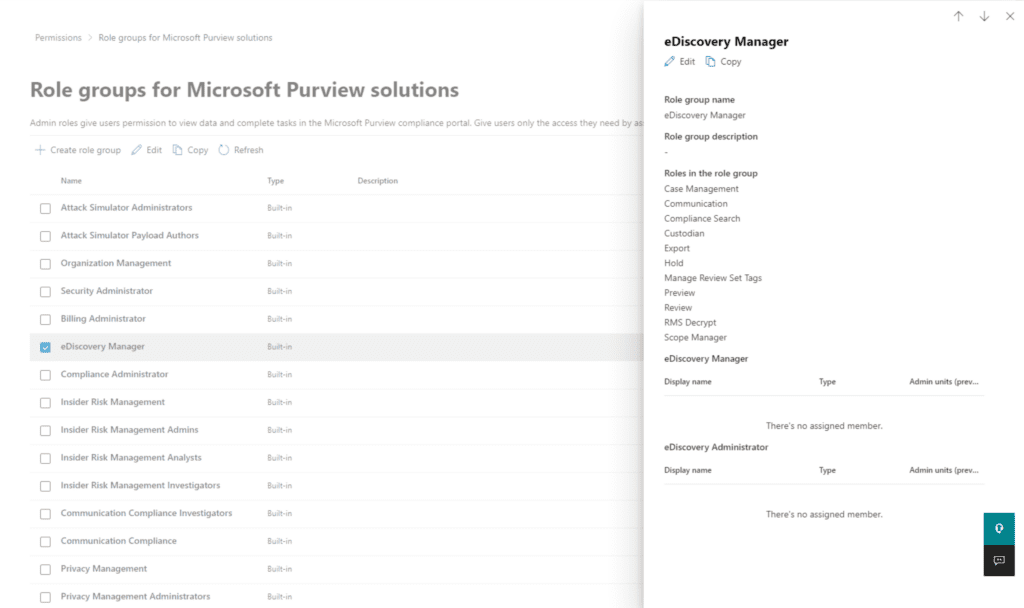
Task: Open the Privacy Management Administrators role group
Action: pos(135,596)
